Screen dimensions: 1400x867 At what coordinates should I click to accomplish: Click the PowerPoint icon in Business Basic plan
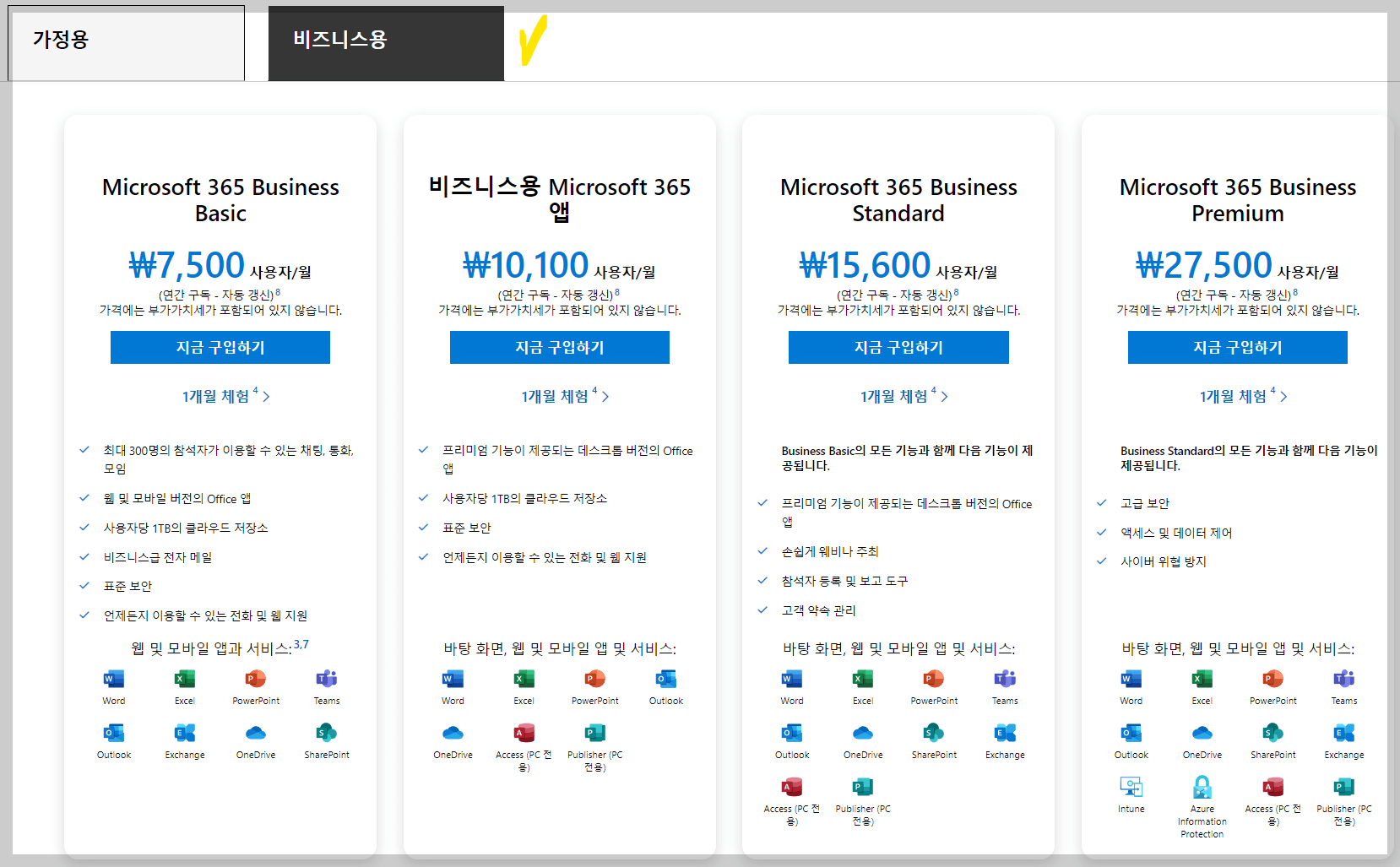coord(255,680)
